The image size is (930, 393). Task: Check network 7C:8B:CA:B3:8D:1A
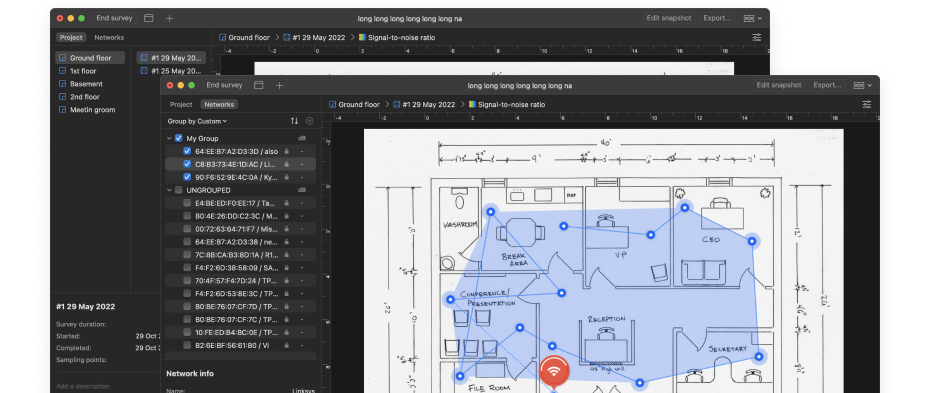coord(187,255)
